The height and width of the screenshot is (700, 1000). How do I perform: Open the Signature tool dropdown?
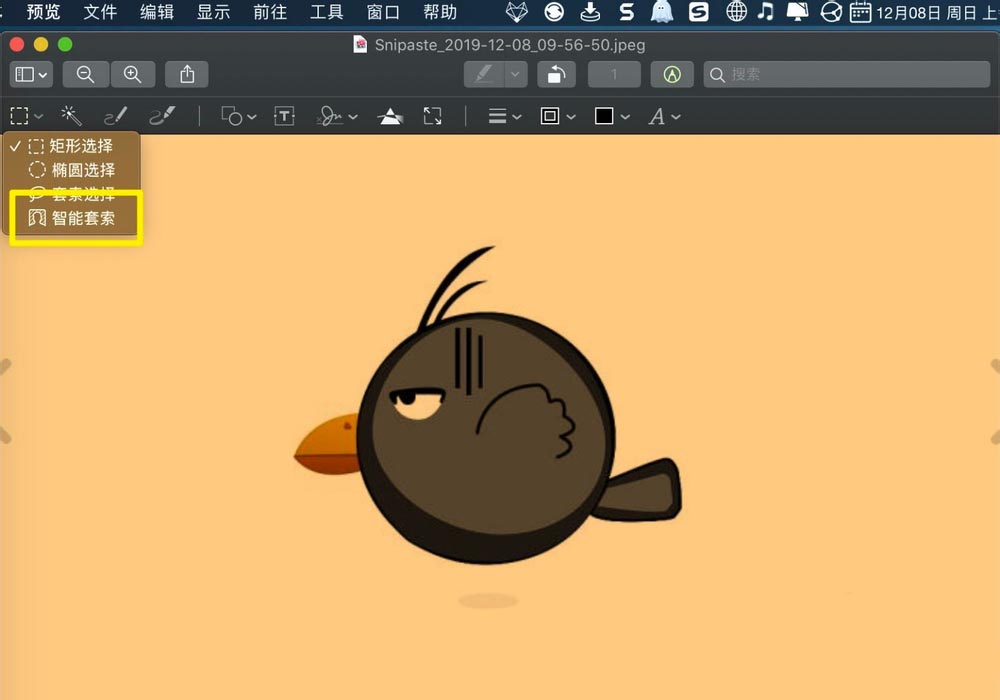click(x=337, y=116)
